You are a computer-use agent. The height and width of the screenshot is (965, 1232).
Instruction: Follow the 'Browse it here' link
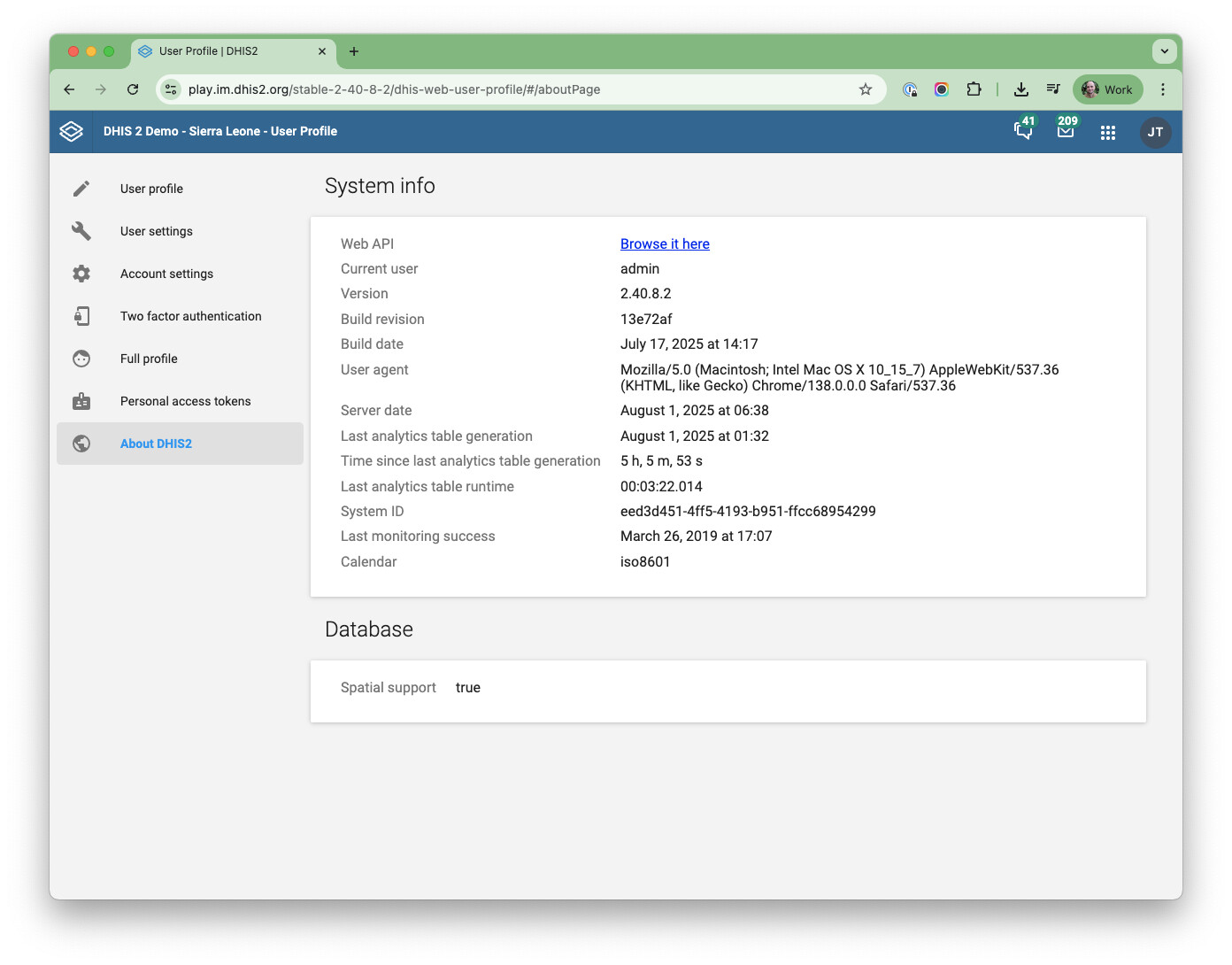click(x=665, y=244)
